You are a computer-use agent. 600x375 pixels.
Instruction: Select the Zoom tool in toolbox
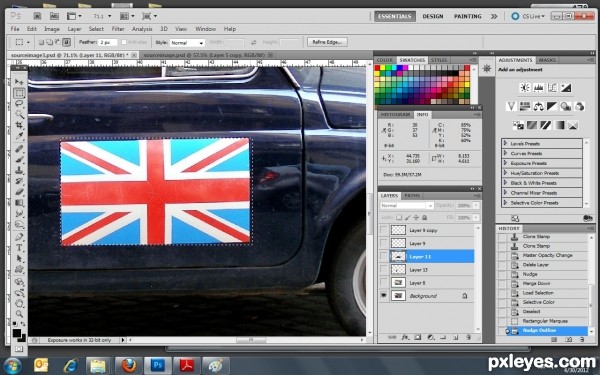click(x=19, y=314)
